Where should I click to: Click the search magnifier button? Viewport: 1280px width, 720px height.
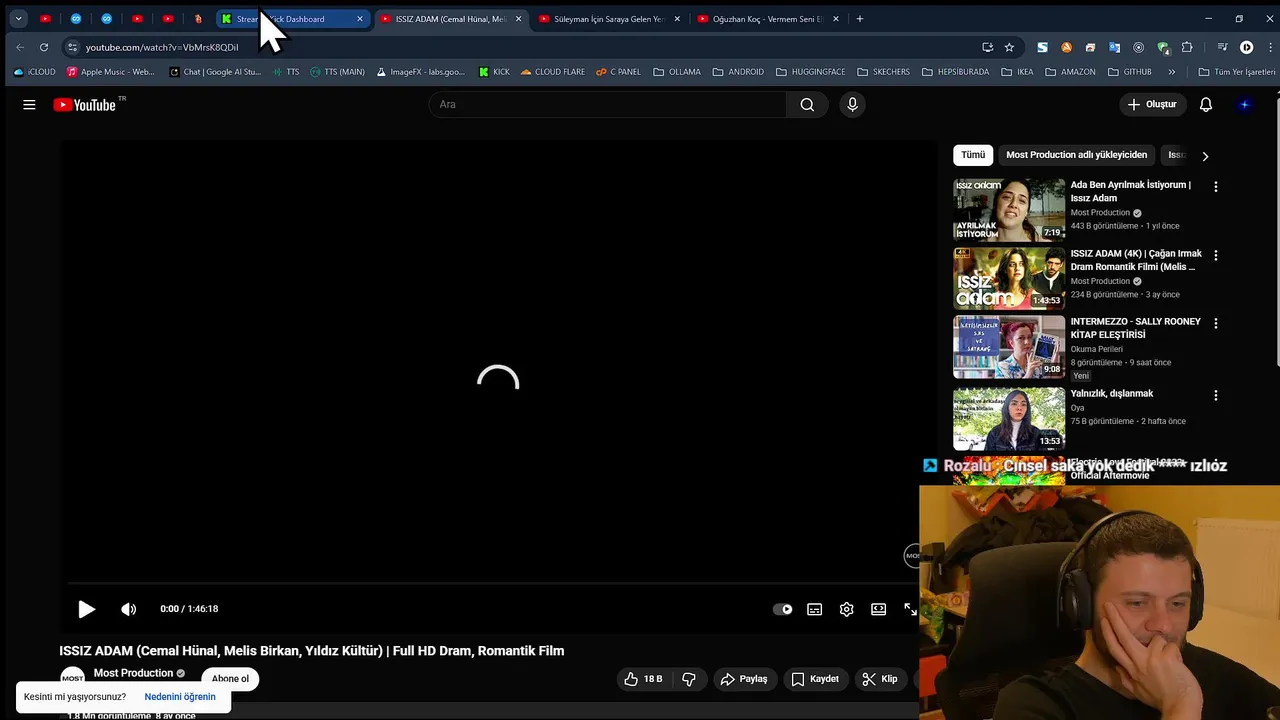pos(807,104)
